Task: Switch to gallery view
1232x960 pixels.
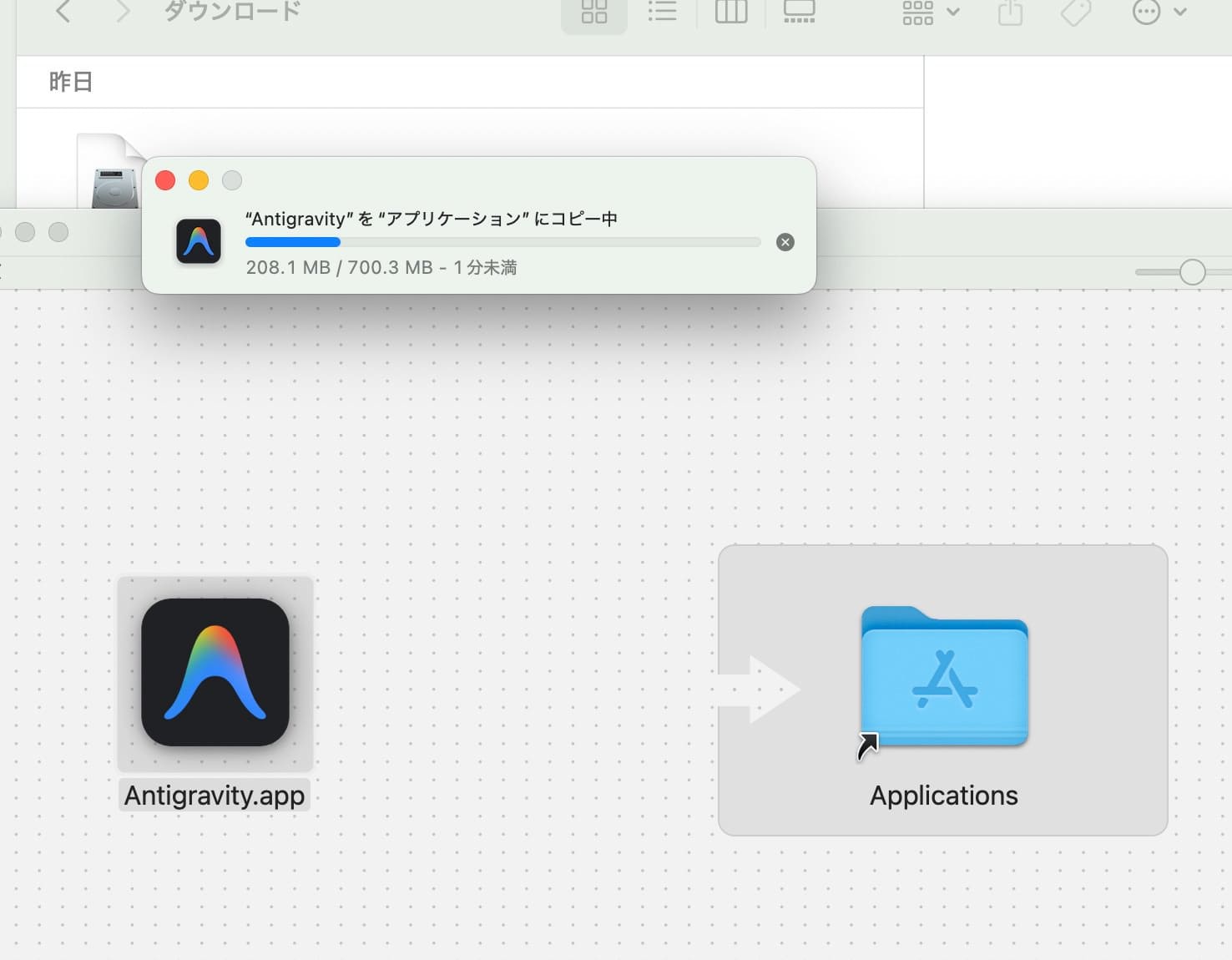Action: click(799, 12)
